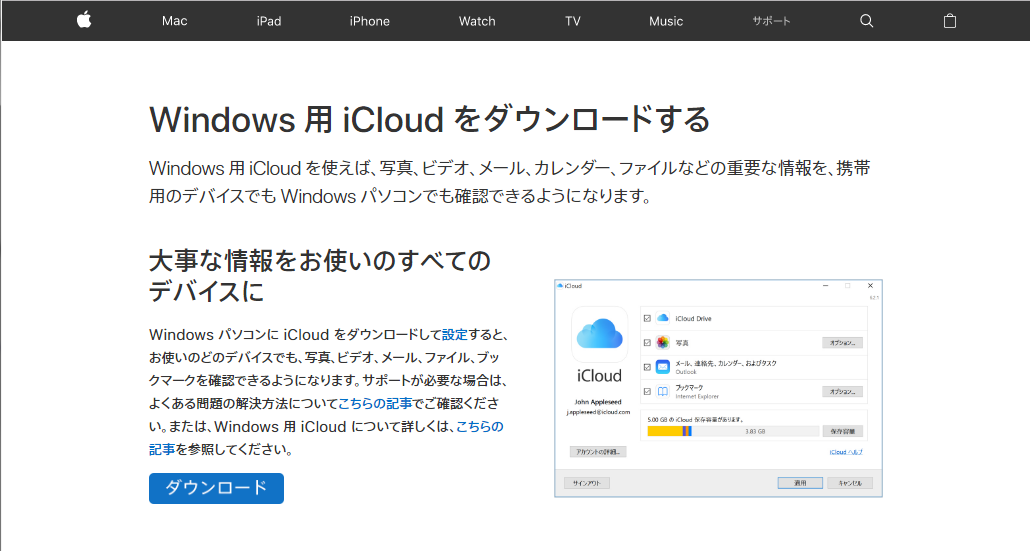Click the オプション button beside ブックマーク

pyautogui.click(x=842, y=391)
